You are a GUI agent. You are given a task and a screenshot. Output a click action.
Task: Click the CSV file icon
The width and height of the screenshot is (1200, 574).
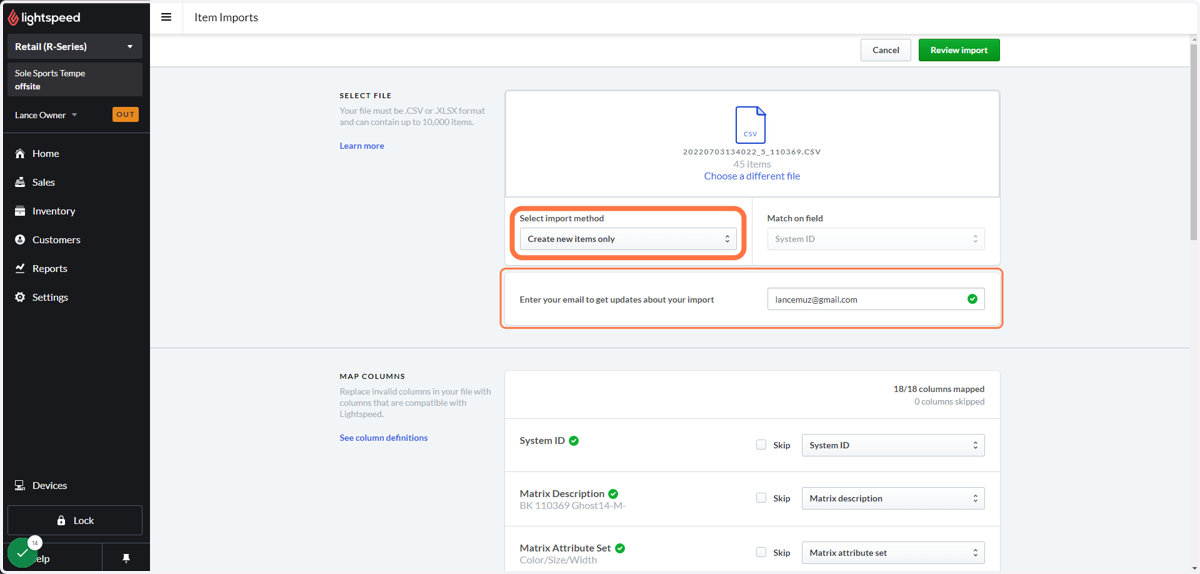click(751, 124)
